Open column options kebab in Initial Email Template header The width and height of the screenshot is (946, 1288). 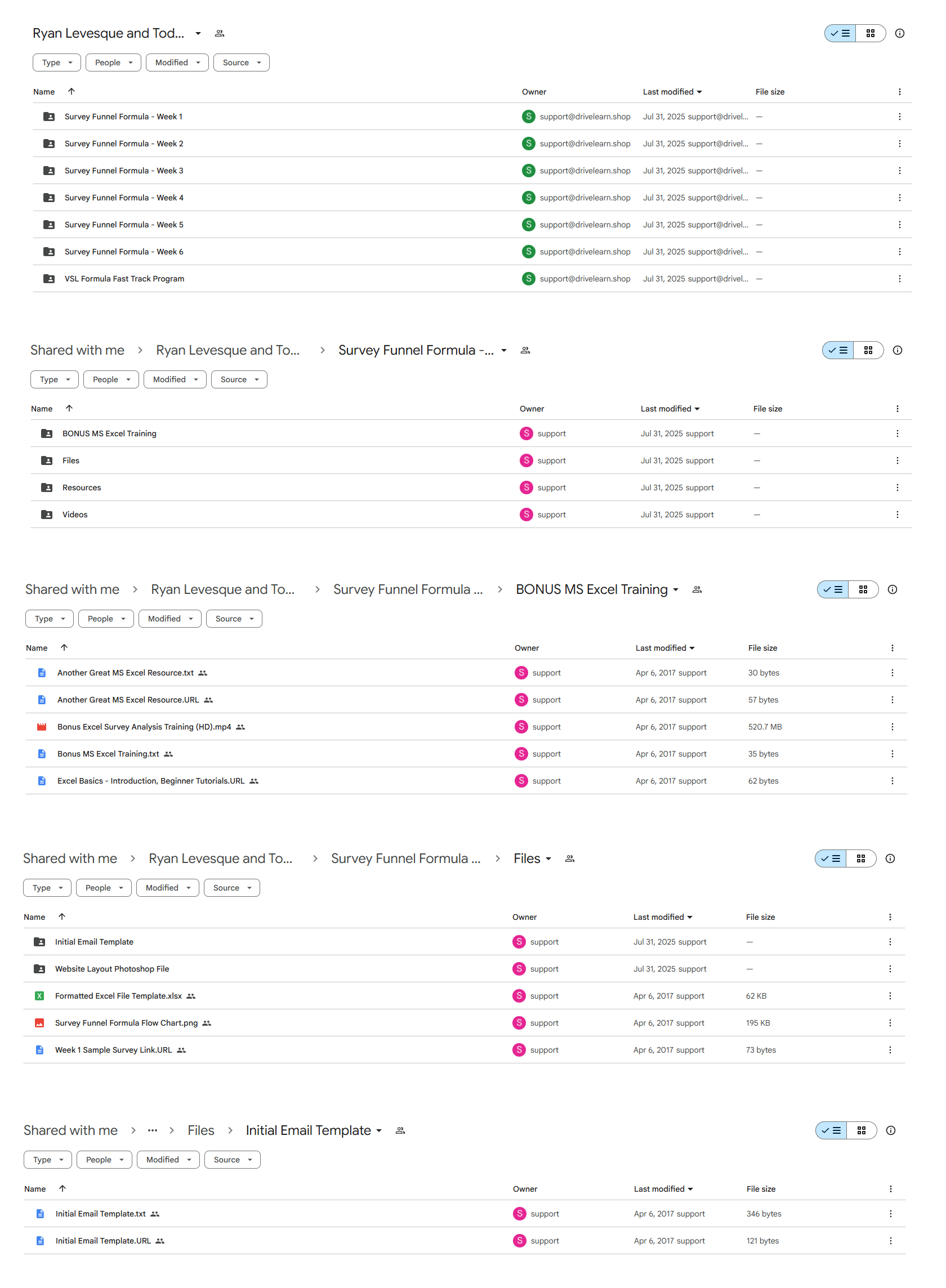pos(890,1188)
